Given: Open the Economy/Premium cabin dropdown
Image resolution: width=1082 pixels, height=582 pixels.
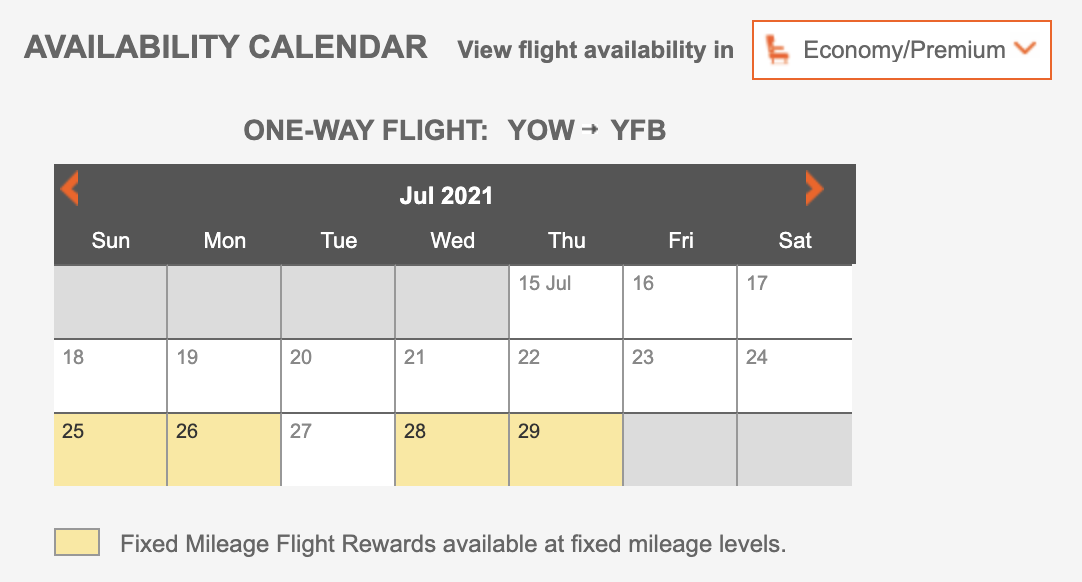Looking at the screenshot, I should pyautogui.click(x=902, y=49).
